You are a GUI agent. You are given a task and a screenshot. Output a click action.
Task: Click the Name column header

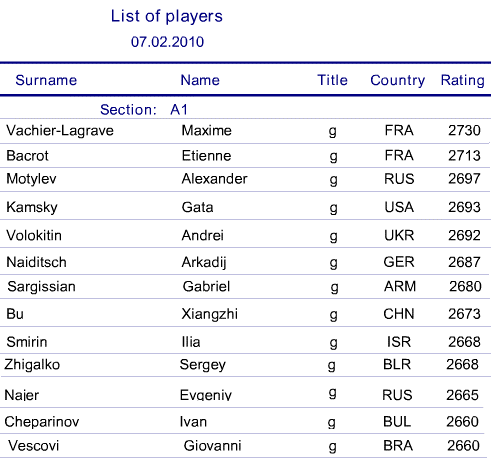coord(200,80)
